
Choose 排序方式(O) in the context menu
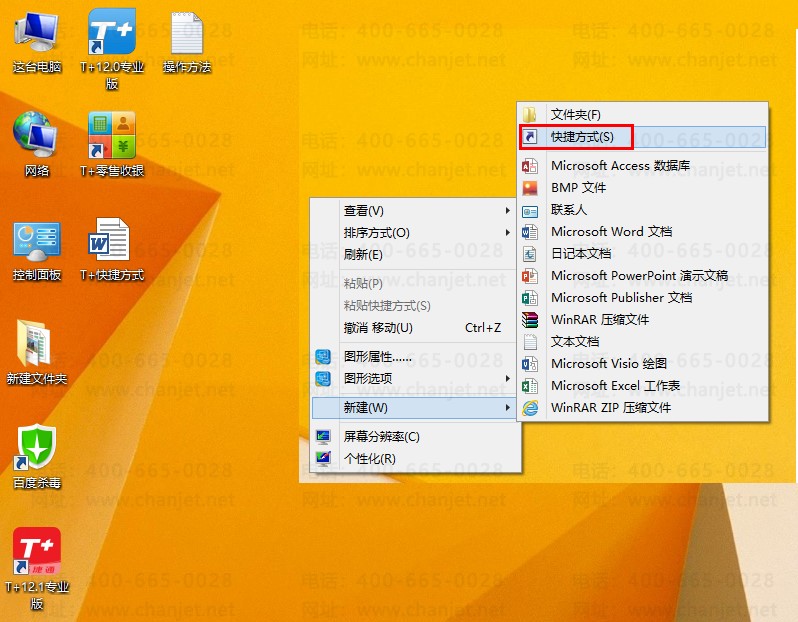pos(416,233)
